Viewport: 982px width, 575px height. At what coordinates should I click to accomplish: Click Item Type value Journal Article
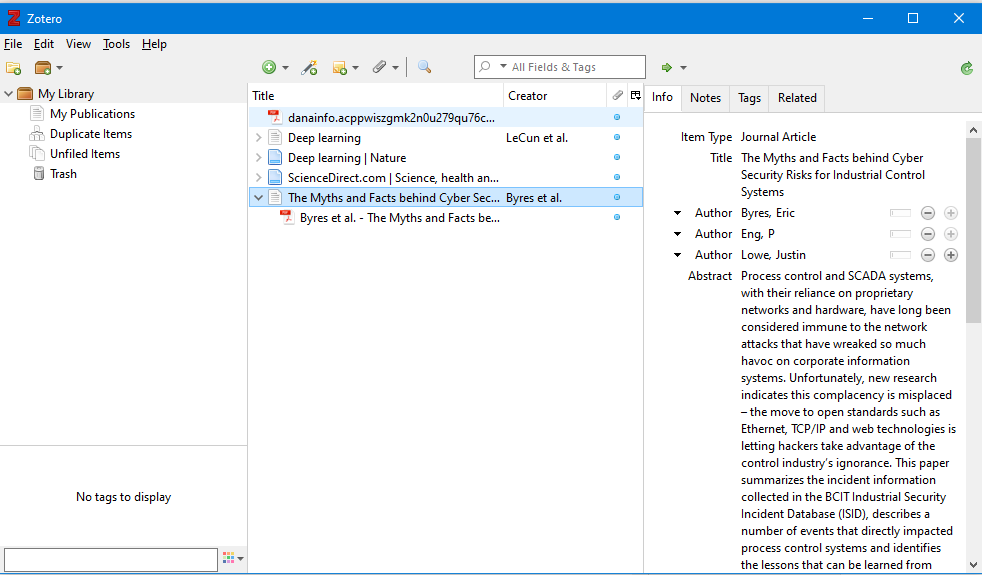[x=778, y=137]
